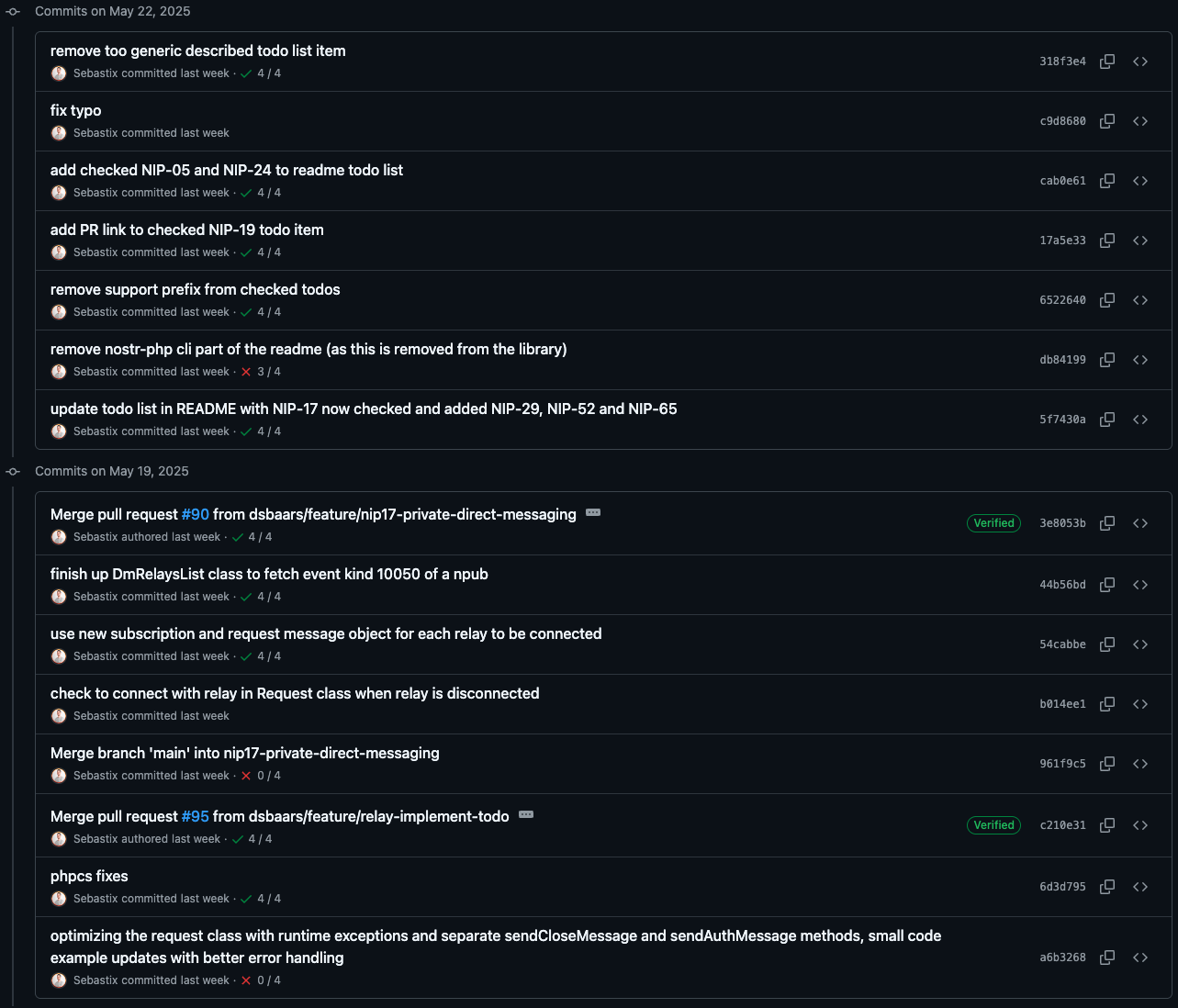Viewport: 1178px width, 1008px height.
Task: Open commit hash 44b56bd
Action: 1062,585
